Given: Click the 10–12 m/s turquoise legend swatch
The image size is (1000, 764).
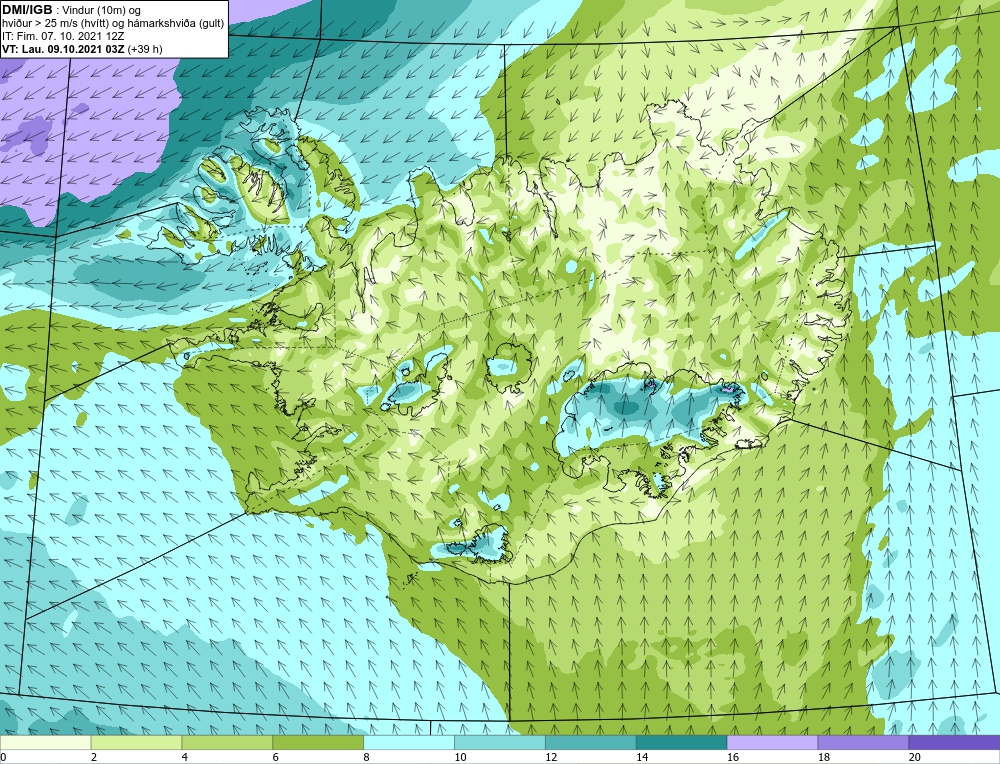Looking at the screenshot, I should tap(500, 742).
